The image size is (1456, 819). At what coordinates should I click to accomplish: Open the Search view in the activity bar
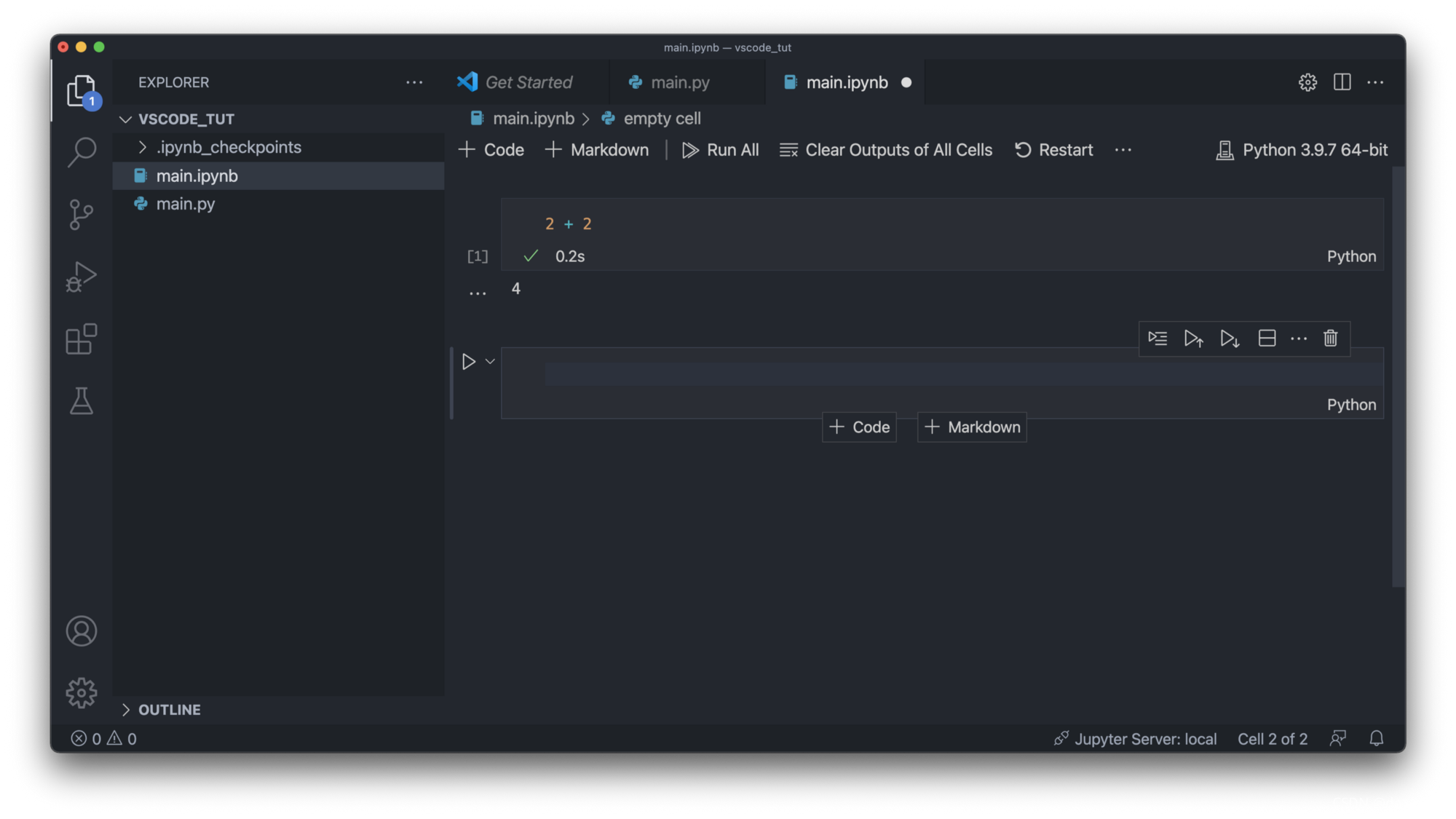[x=81, y=151]
